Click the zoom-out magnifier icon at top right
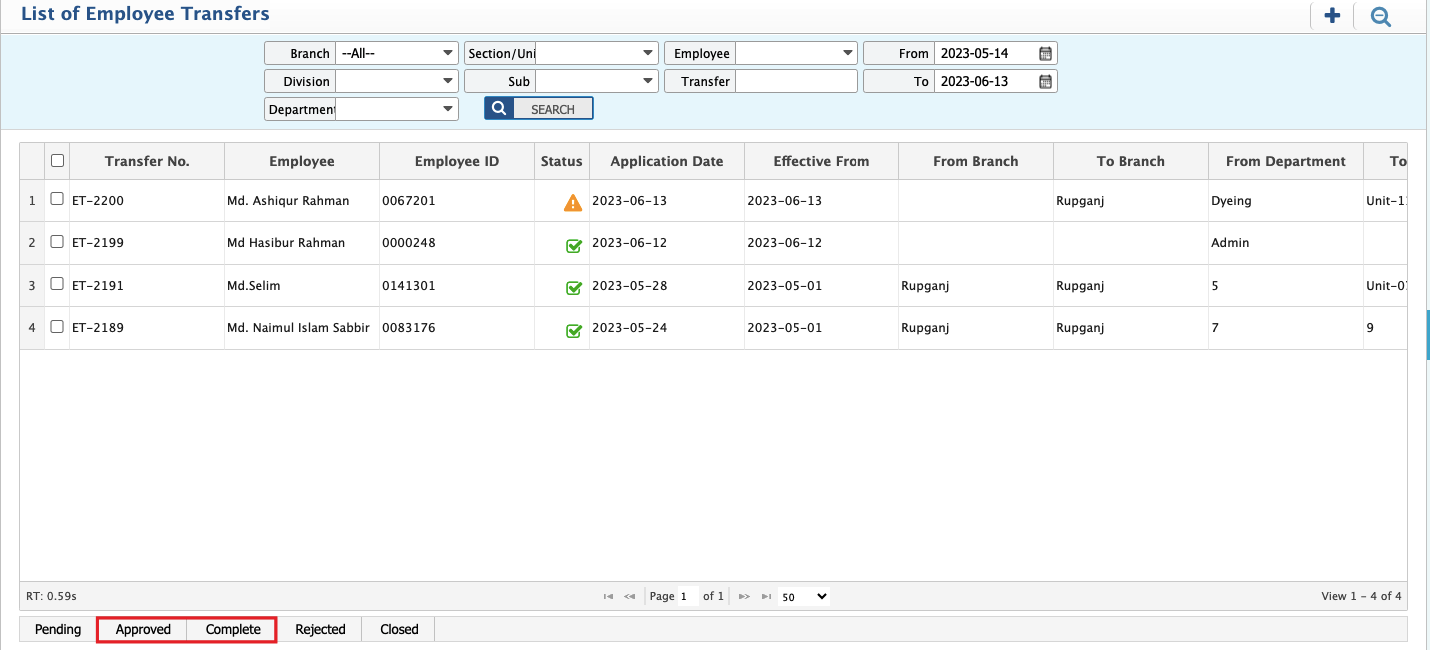The width and height of the screenshot is (1430, 650). [1381, 16]
